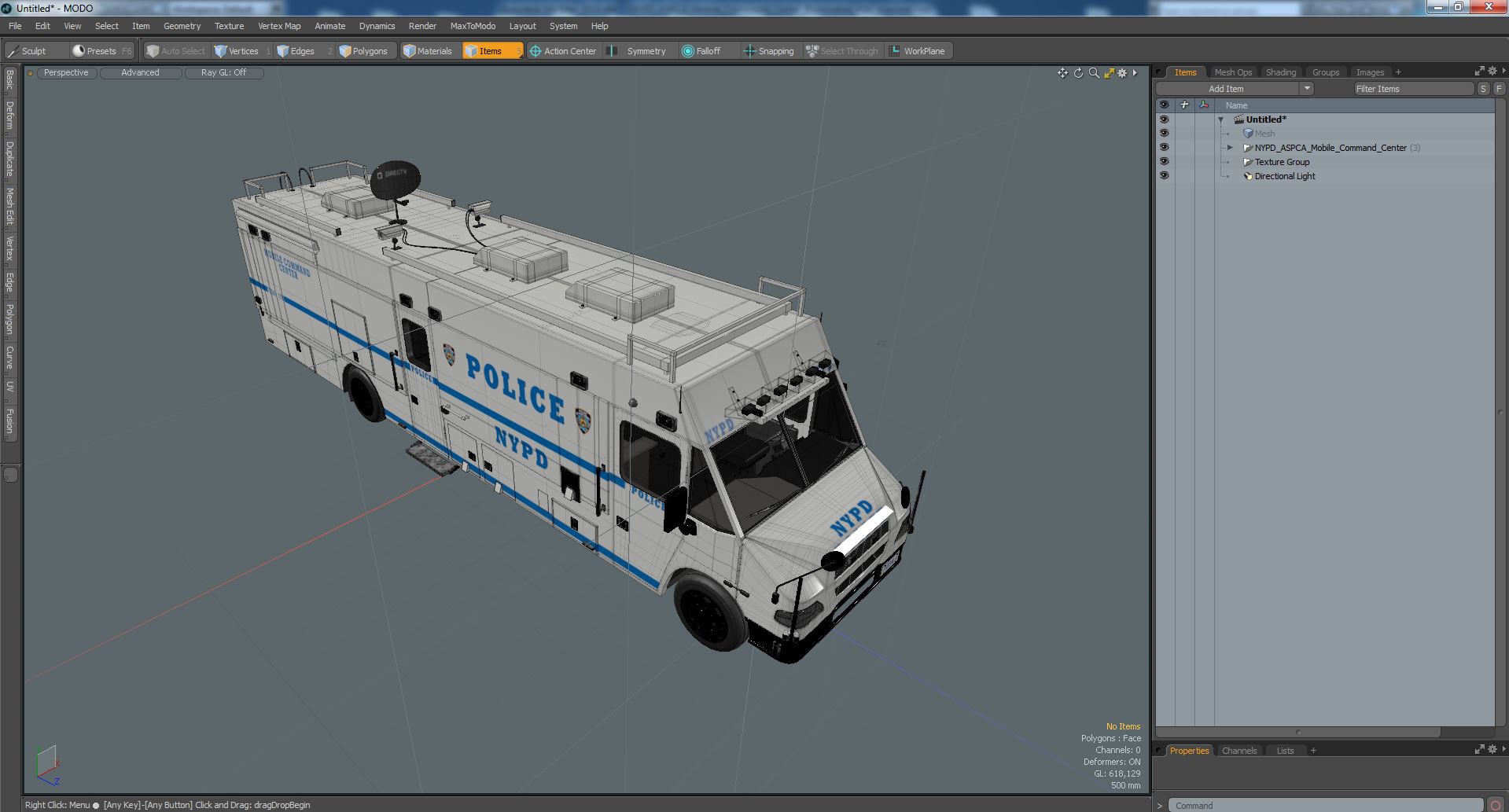Switch to the Shading tab
Screen dimensions: 1509x812
(x=1281, y=72)
